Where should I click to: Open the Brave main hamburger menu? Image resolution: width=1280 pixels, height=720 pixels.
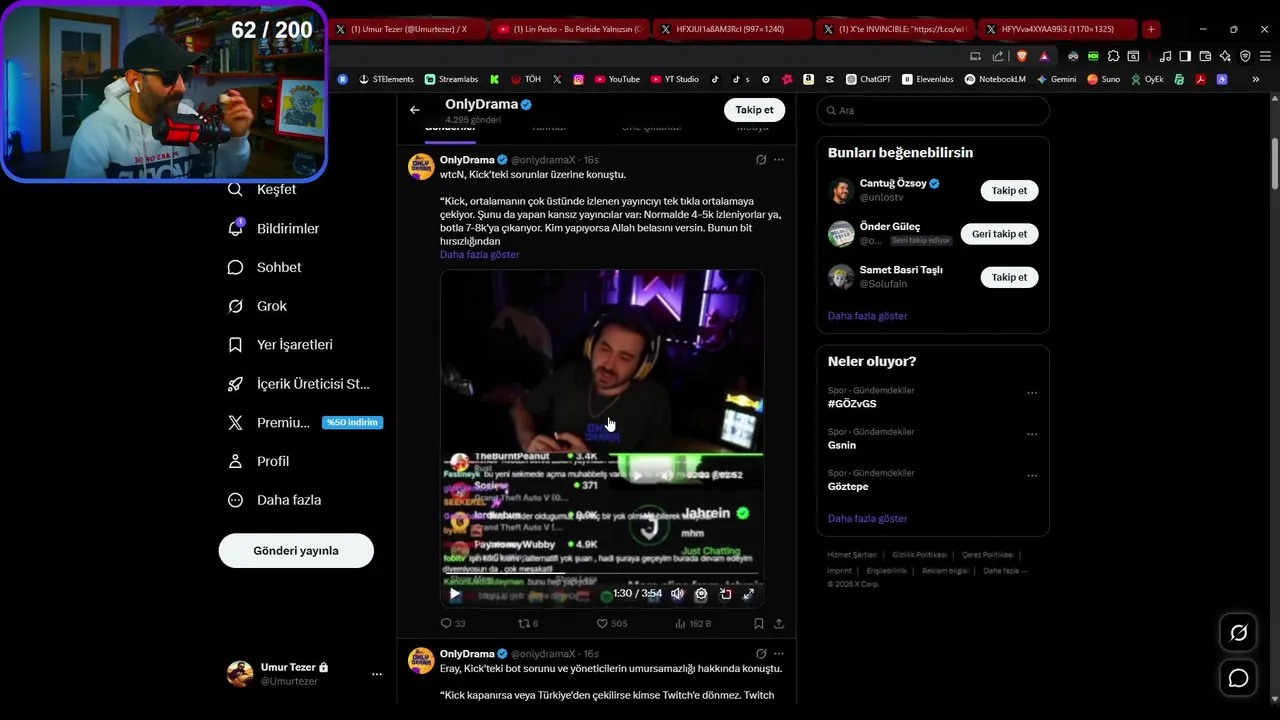[1265, 56]
